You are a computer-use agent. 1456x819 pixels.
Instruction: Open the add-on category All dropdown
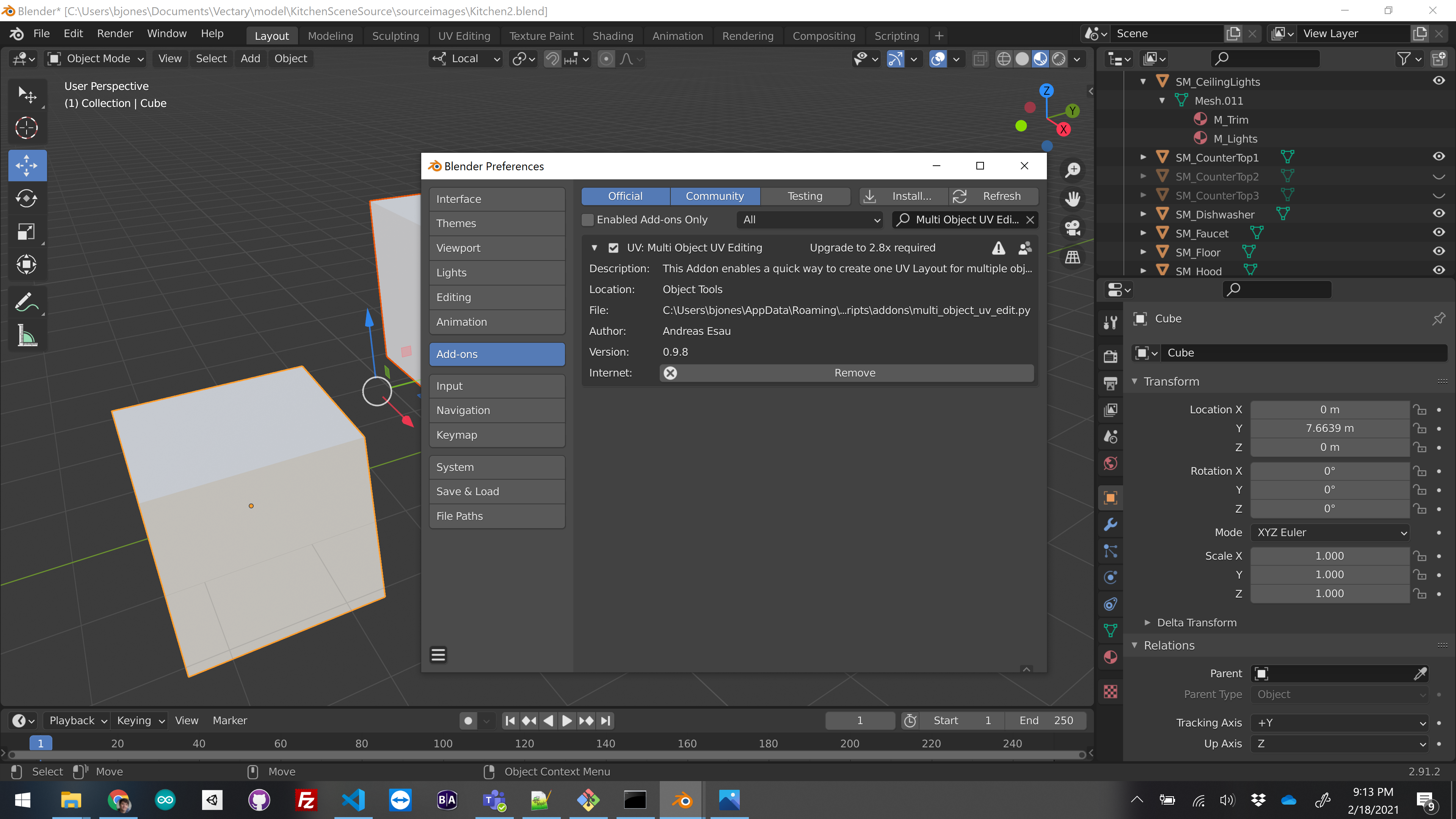click(x=810, y=220)
